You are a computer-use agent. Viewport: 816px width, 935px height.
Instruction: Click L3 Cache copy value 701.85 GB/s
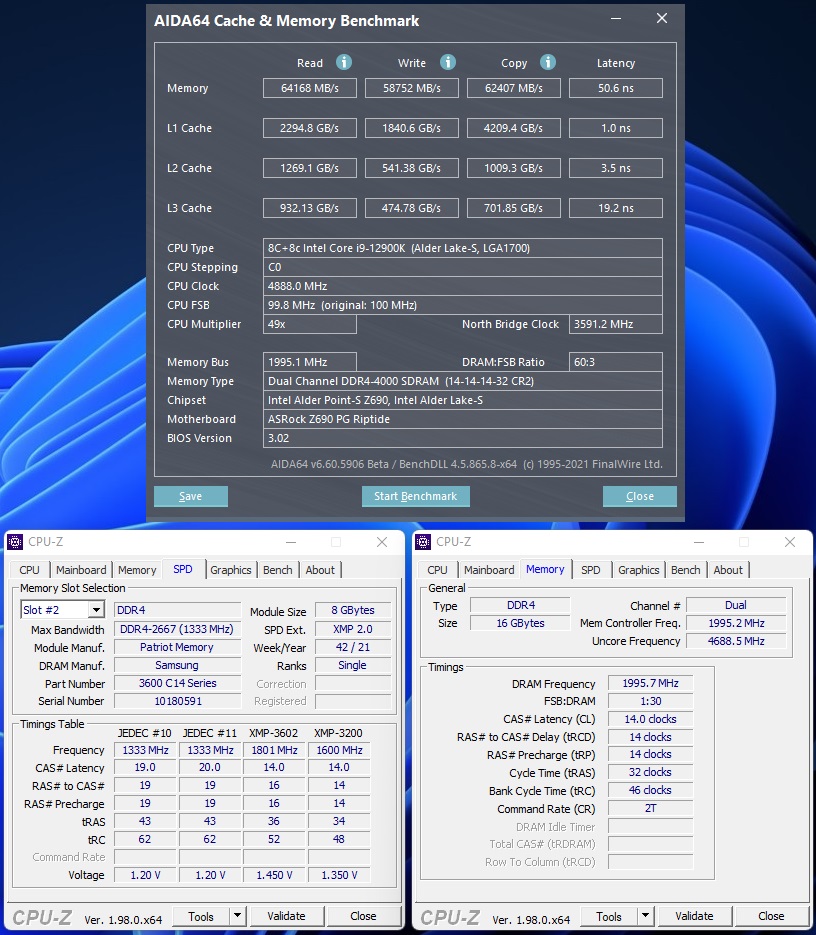click(514, 208)
